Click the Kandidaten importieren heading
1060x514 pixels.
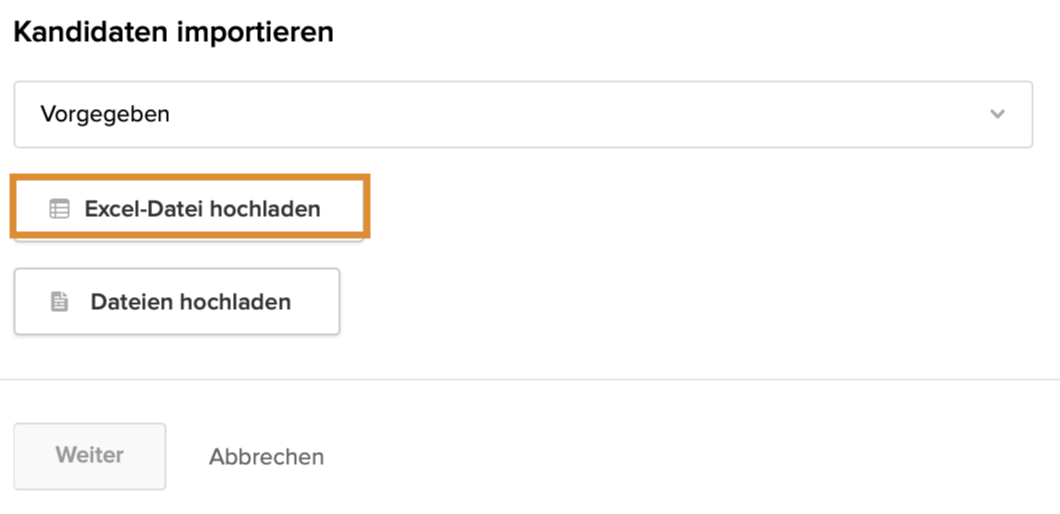(174, 32)
